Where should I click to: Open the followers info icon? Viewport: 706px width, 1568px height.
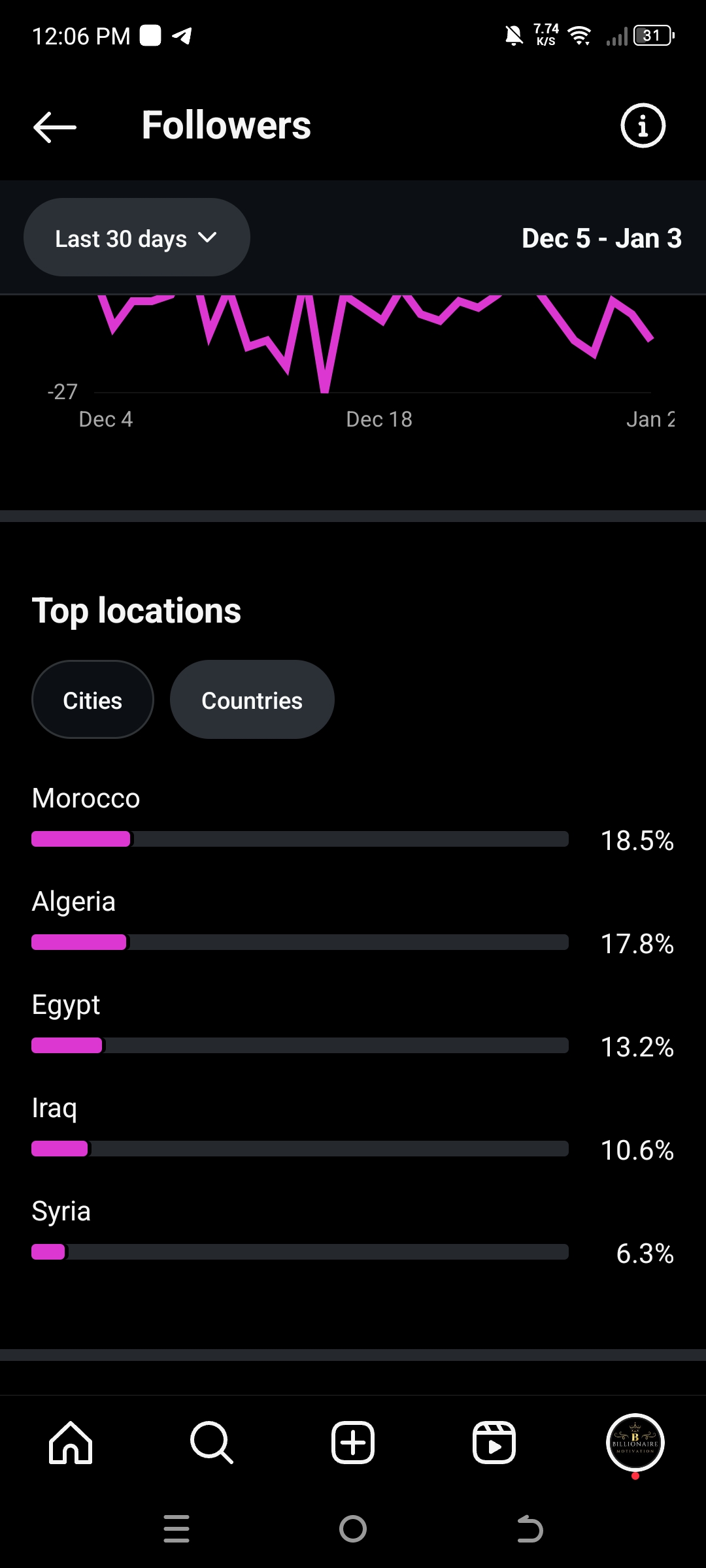tap(643, 125)
